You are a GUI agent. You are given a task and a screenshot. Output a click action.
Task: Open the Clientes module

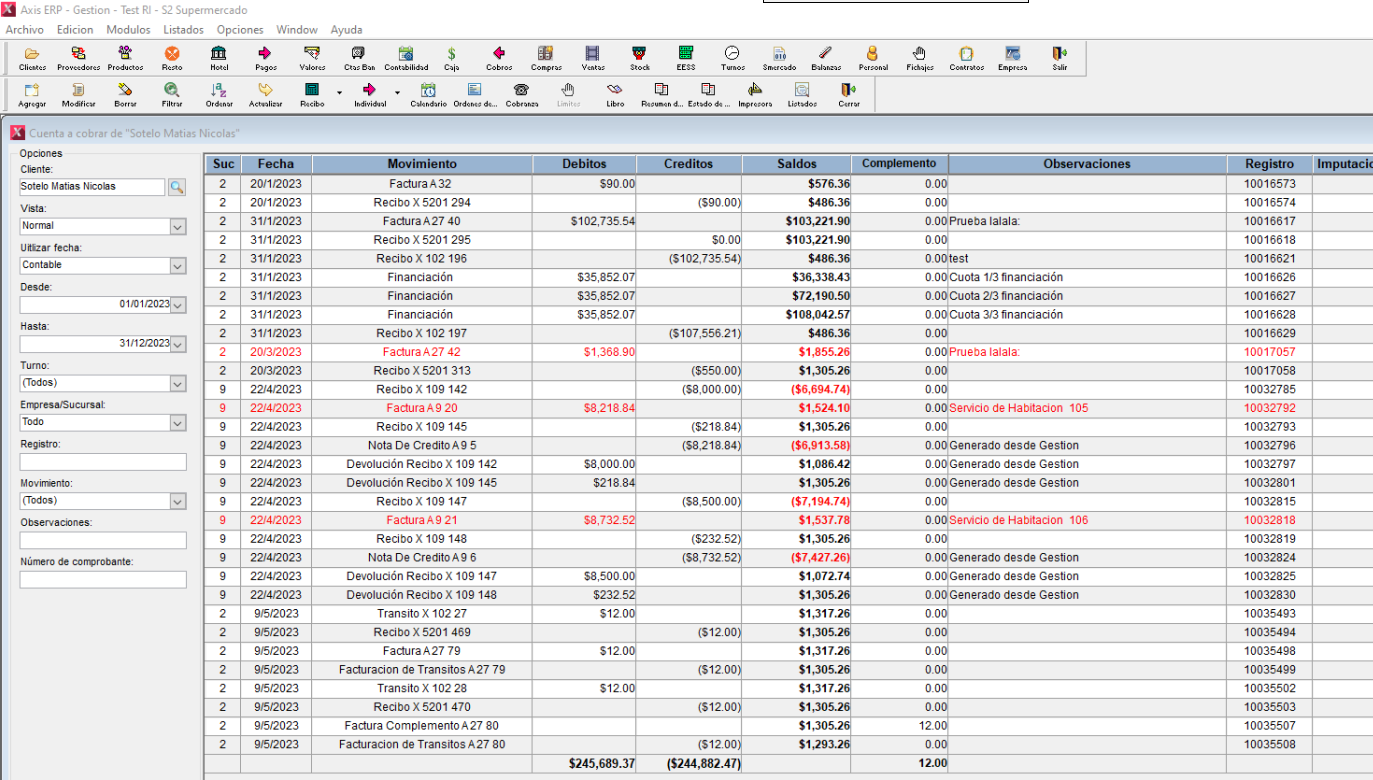click(32, 58)
